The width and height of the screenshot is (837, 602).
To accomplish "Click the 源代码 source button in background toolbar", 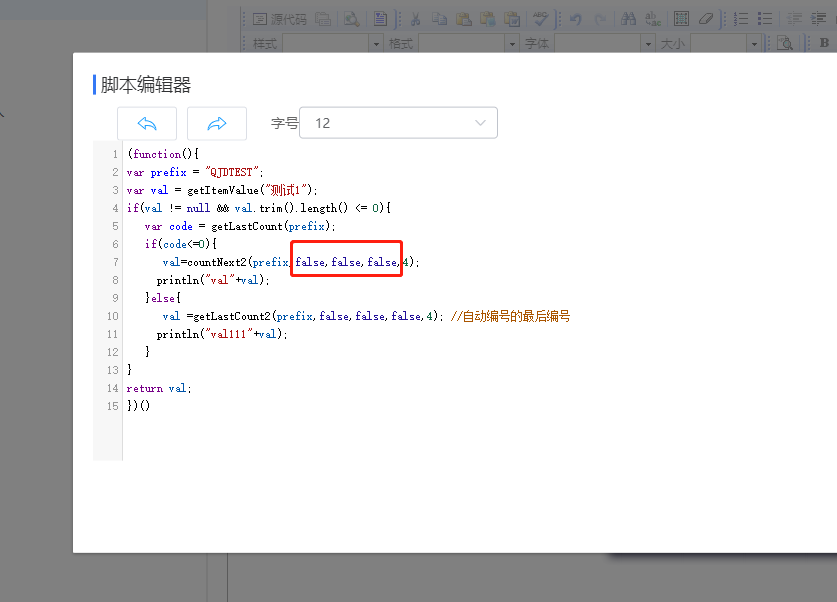I will [280, 19].
